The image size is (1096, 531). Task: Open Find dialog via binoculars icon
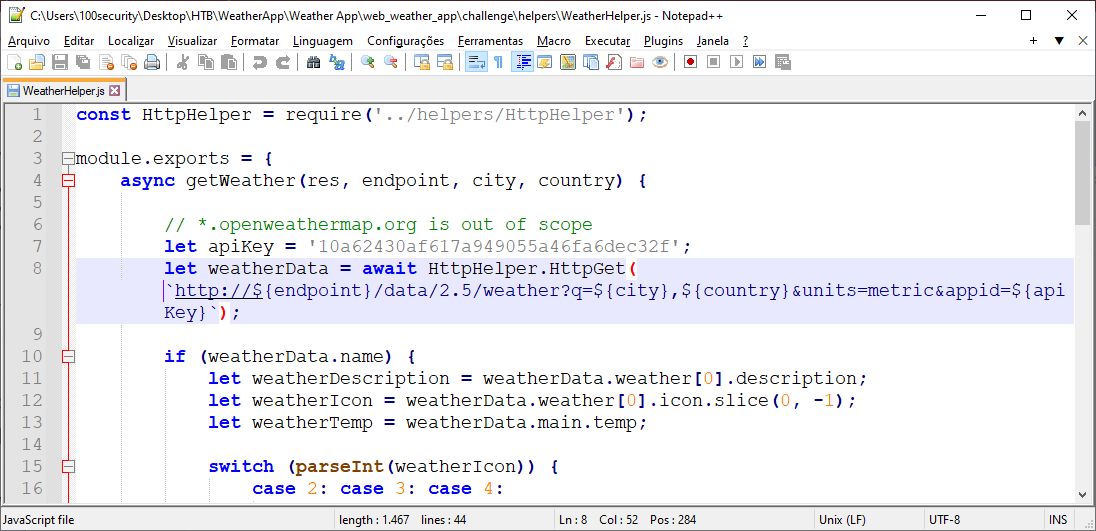click(x=313, y=62)
